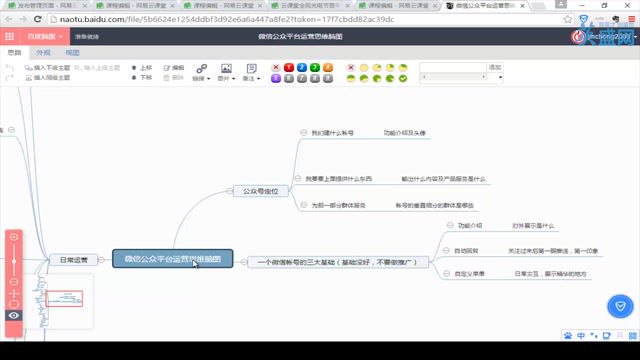The height and width of the screenshot is (360, 640).
Task: Switch to the 视图 tab
Action: pyautogui.click(x=72, y=53)
